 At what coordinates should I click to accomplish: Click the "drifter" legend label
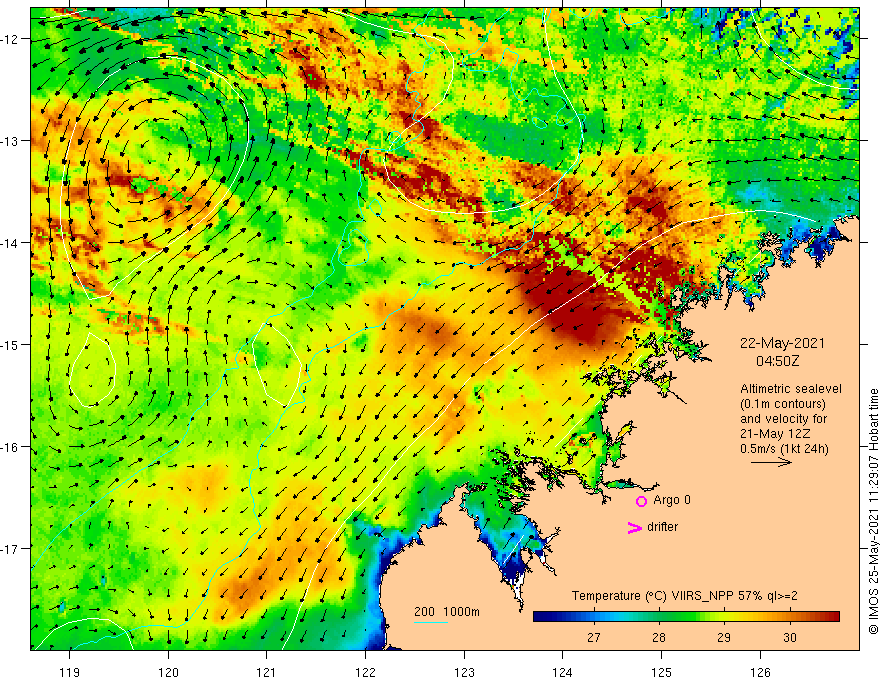click(662, 527)
